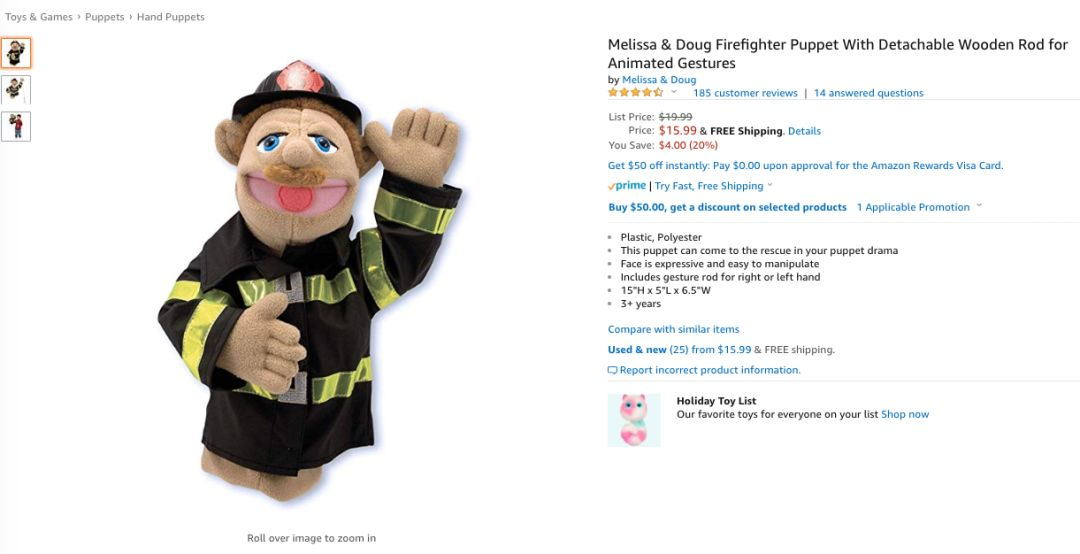Click the report speech bubble icon
This screenshot has width=1080, height=554.
612,370
